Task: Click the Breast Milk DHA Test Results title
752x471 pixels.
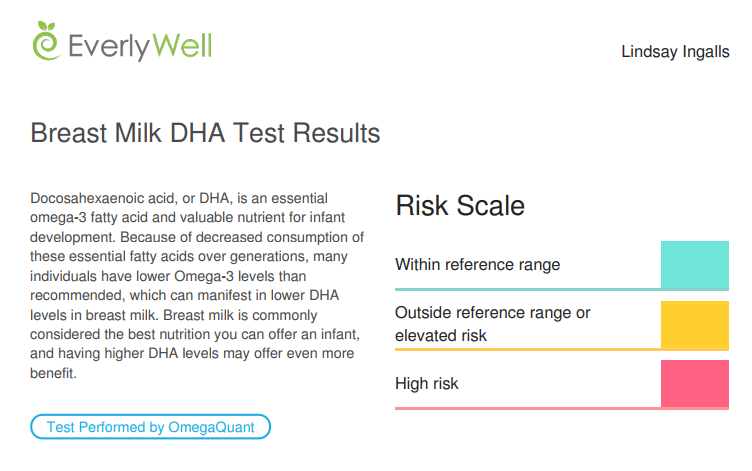Action: point(205,133)
